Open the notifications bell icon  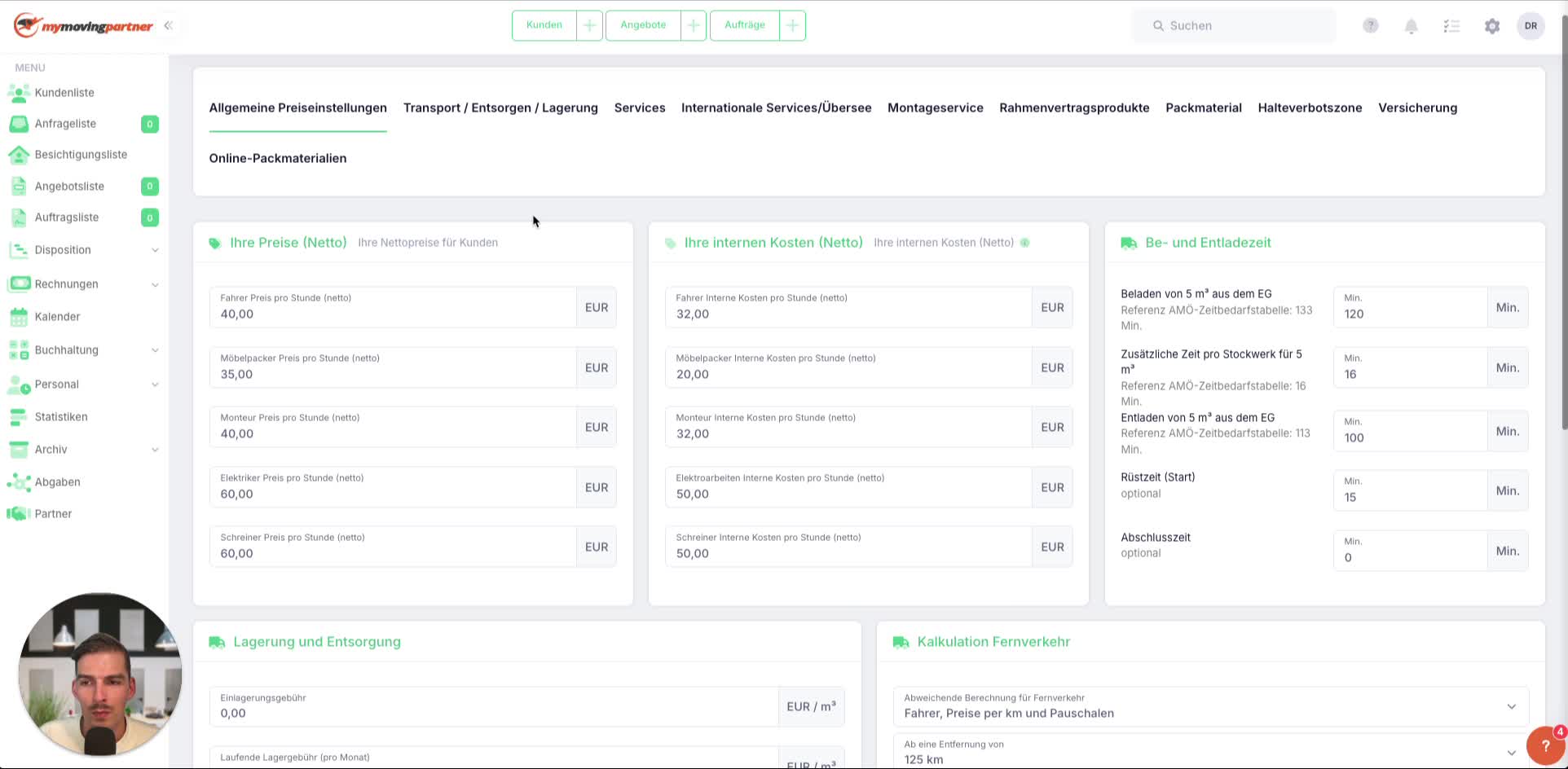(1412, 26)
